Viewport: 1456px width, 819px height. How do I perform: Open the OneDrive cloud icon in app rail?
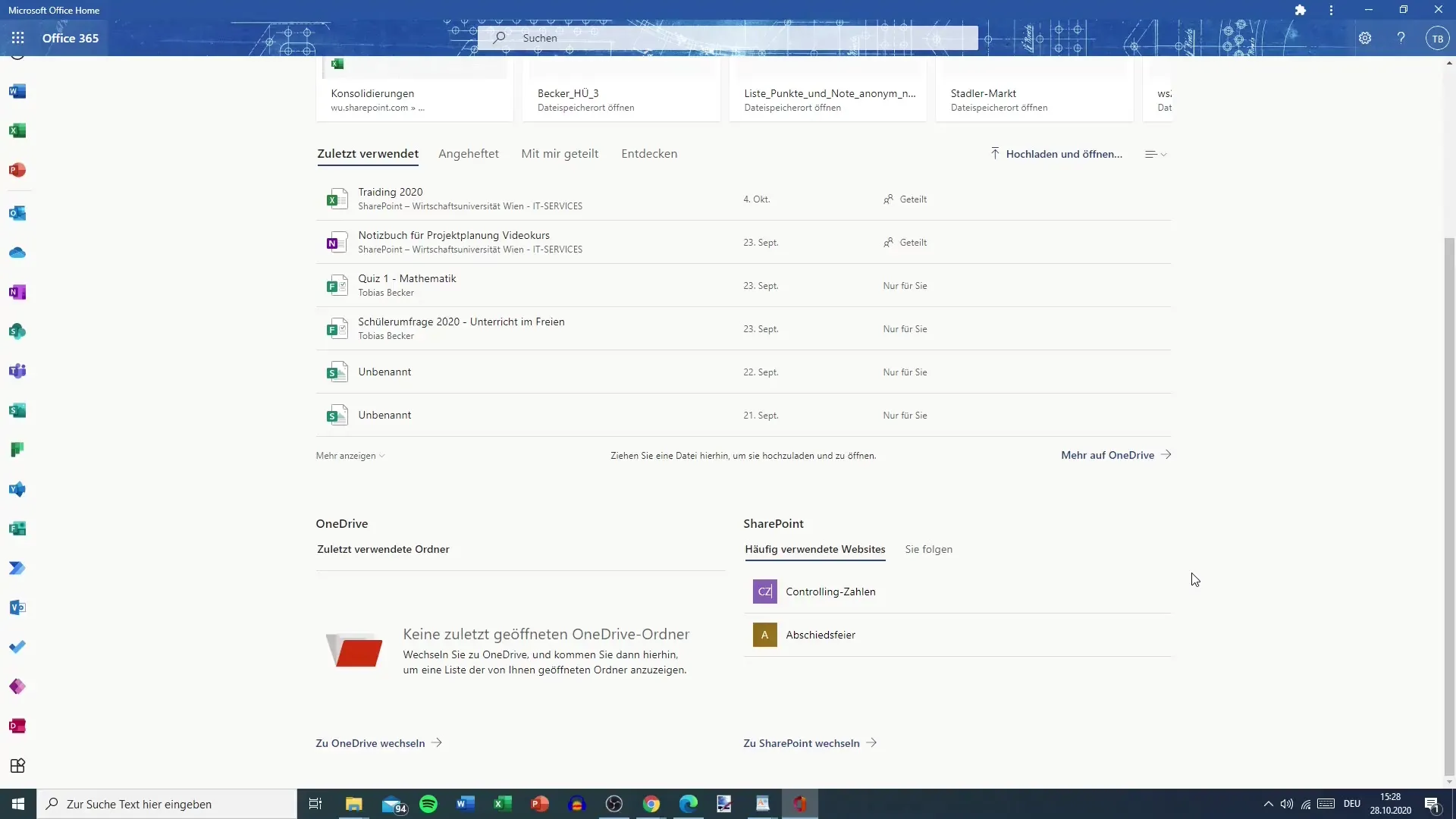pyautogui.click(x=17, y=253)
